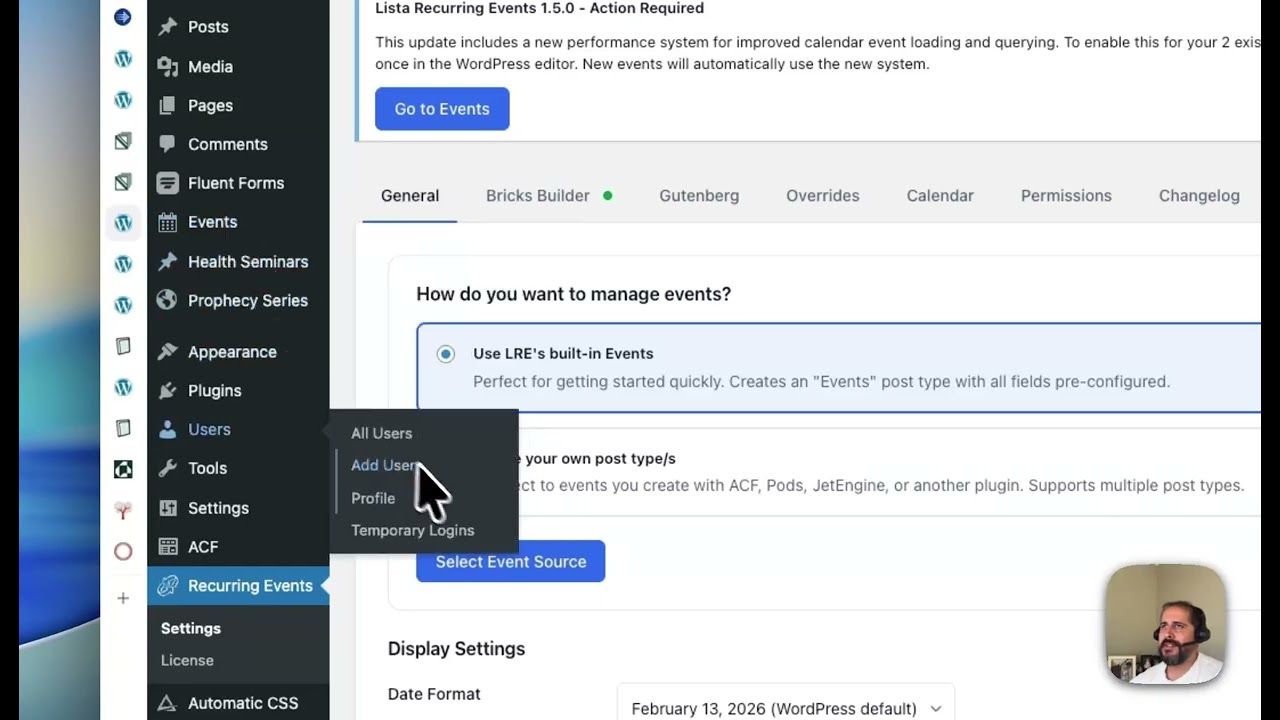
Task: View the Changelog tab
Action: (x=1199, y=196)
